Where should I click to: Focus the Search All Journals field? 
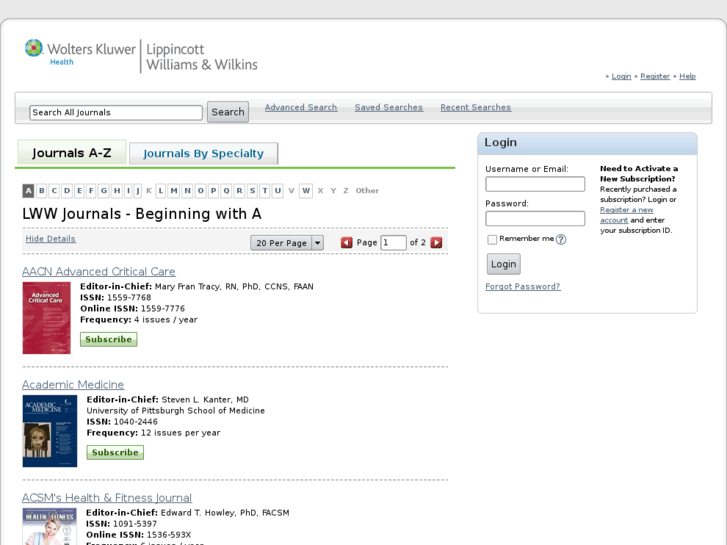pos(116,112)
